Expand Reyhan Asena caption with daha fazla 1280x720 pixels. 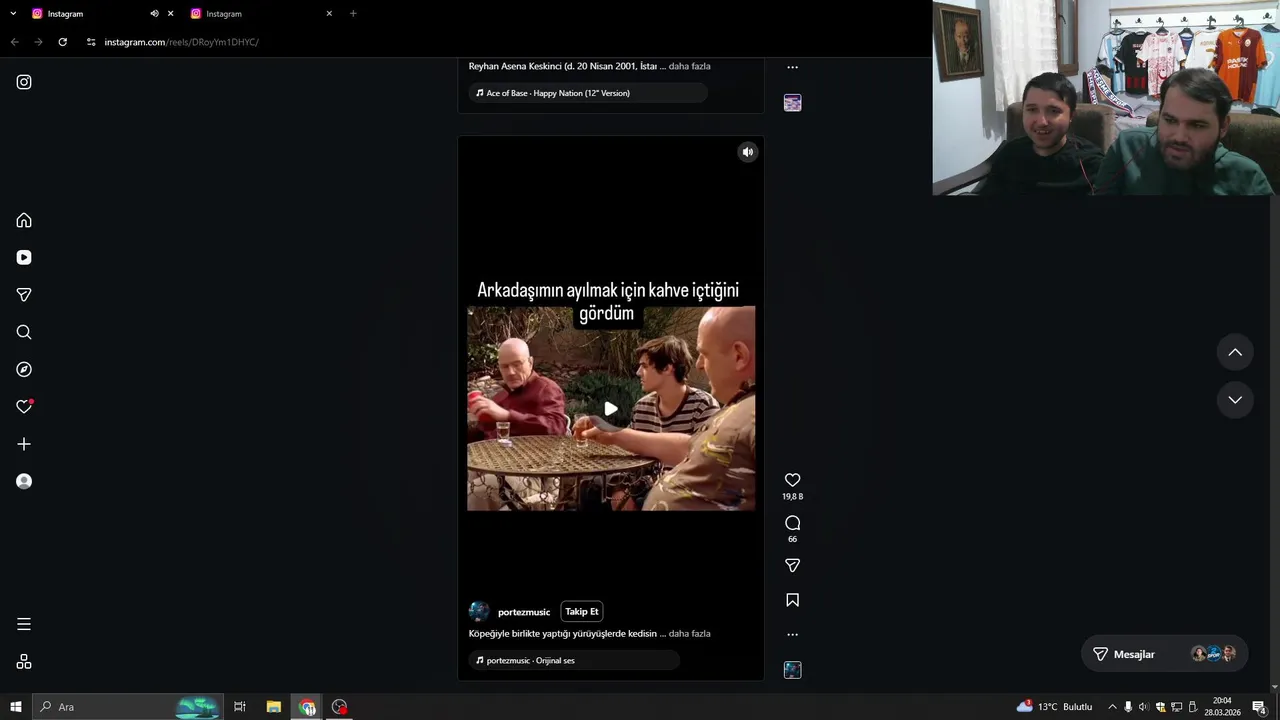click(689, 66)
